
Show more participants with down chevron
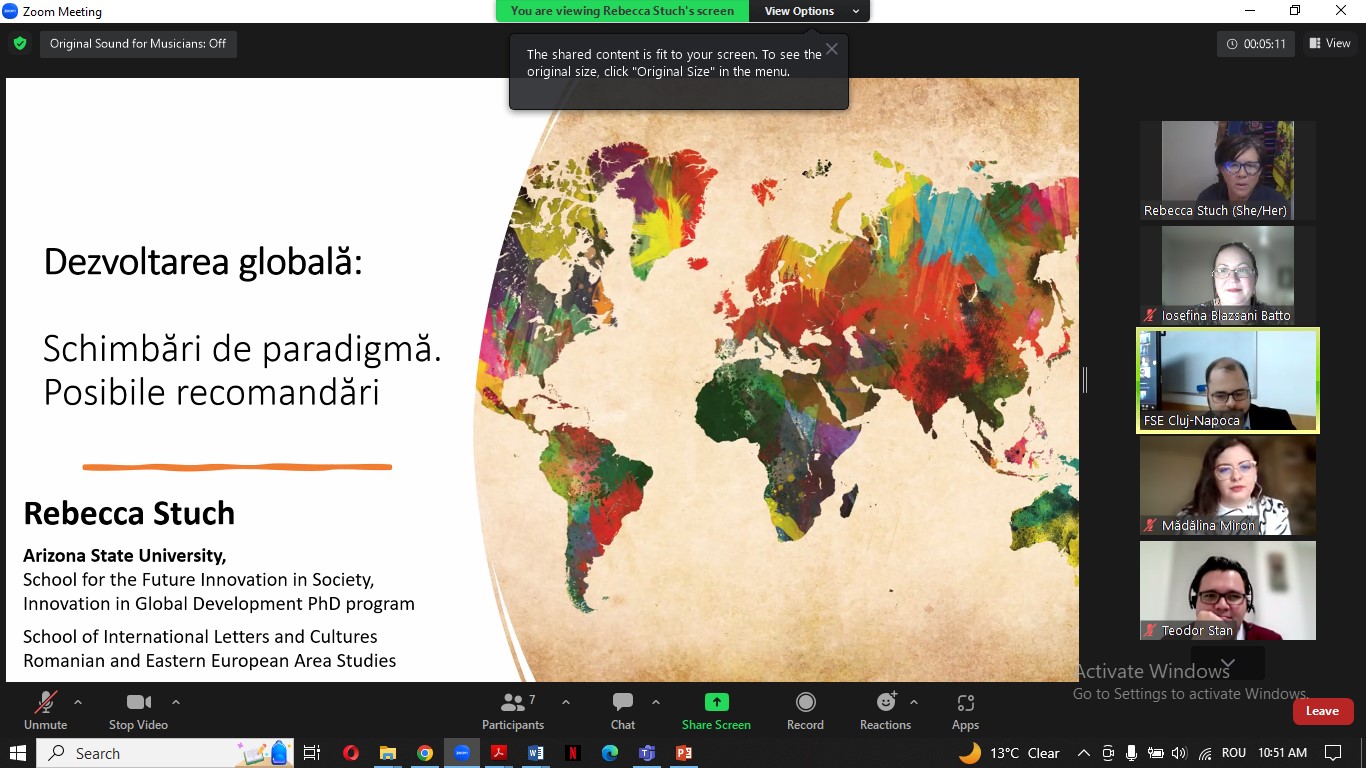click(1228, 663)
